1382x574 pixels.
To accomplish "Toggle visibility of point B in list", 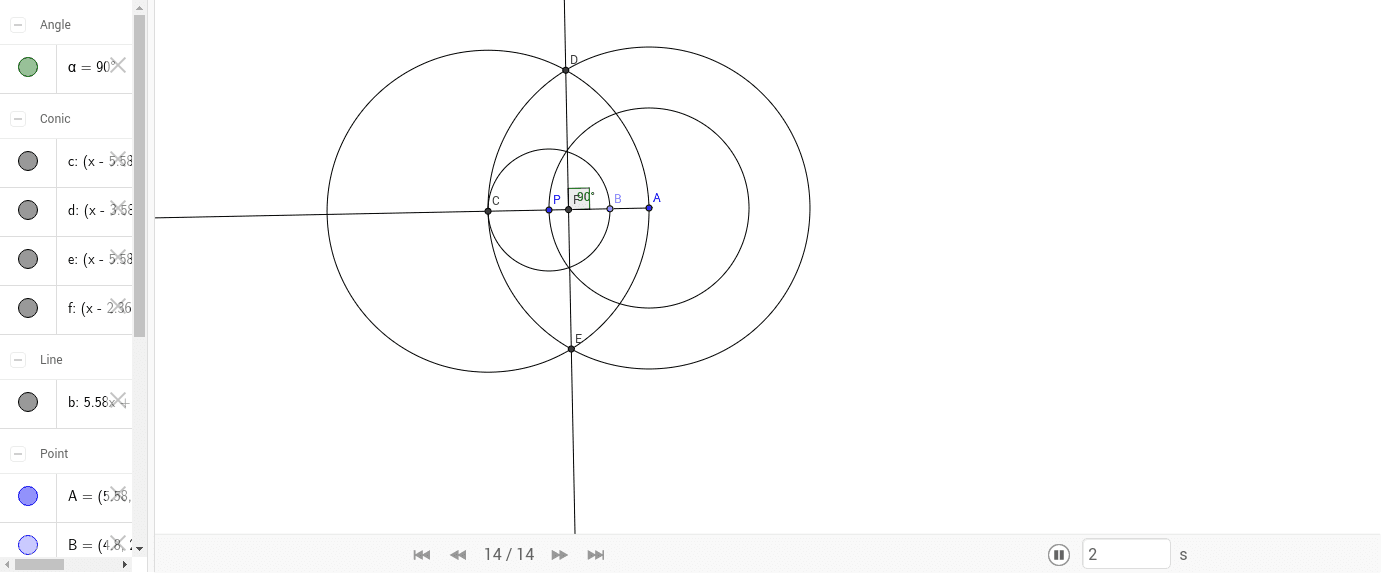I will click(x=28, y=545).
